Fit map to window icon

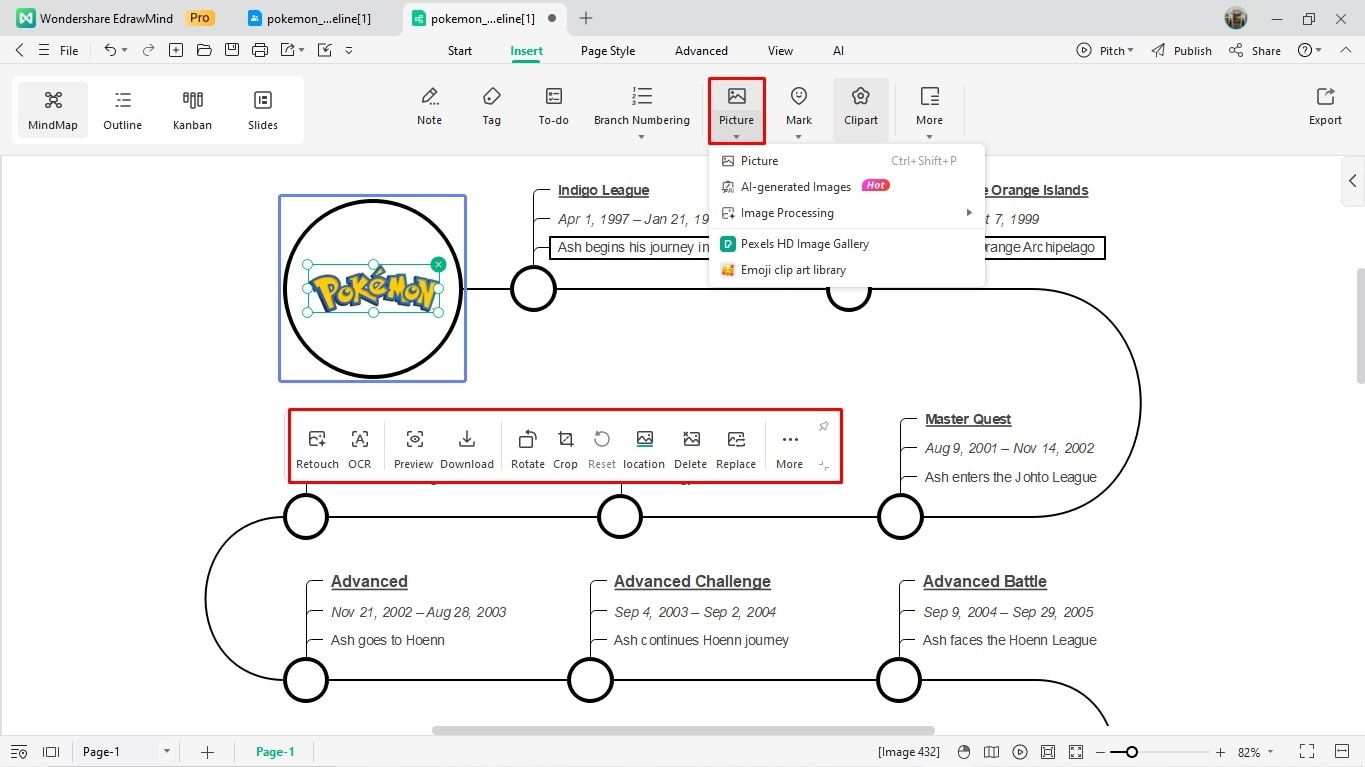pos(1048,752)
